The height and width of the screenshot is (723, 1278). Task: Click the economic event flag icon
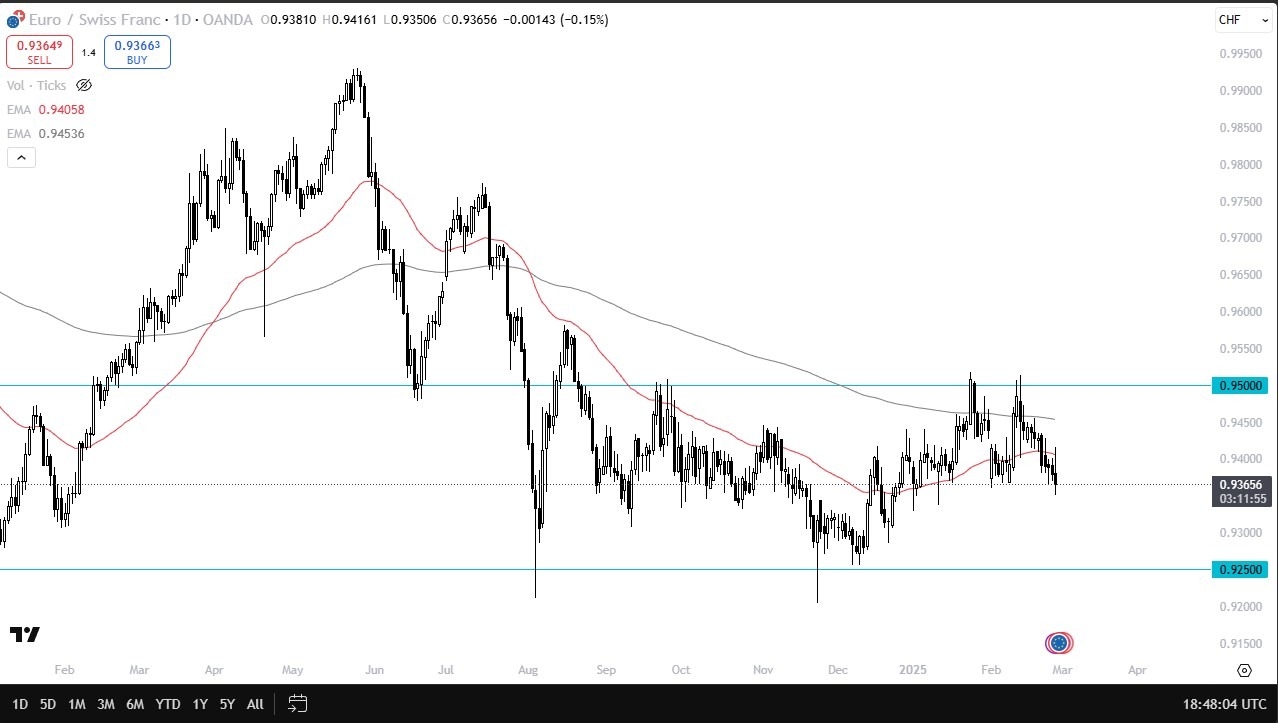pos(1059,643)
